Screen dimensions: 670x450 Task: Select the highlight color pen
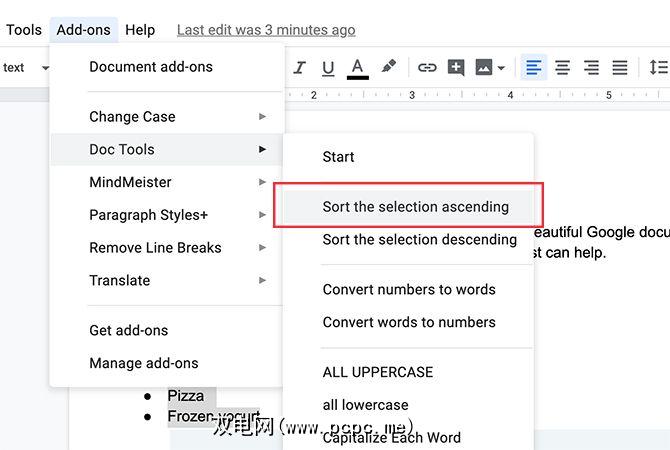point(388,67)
